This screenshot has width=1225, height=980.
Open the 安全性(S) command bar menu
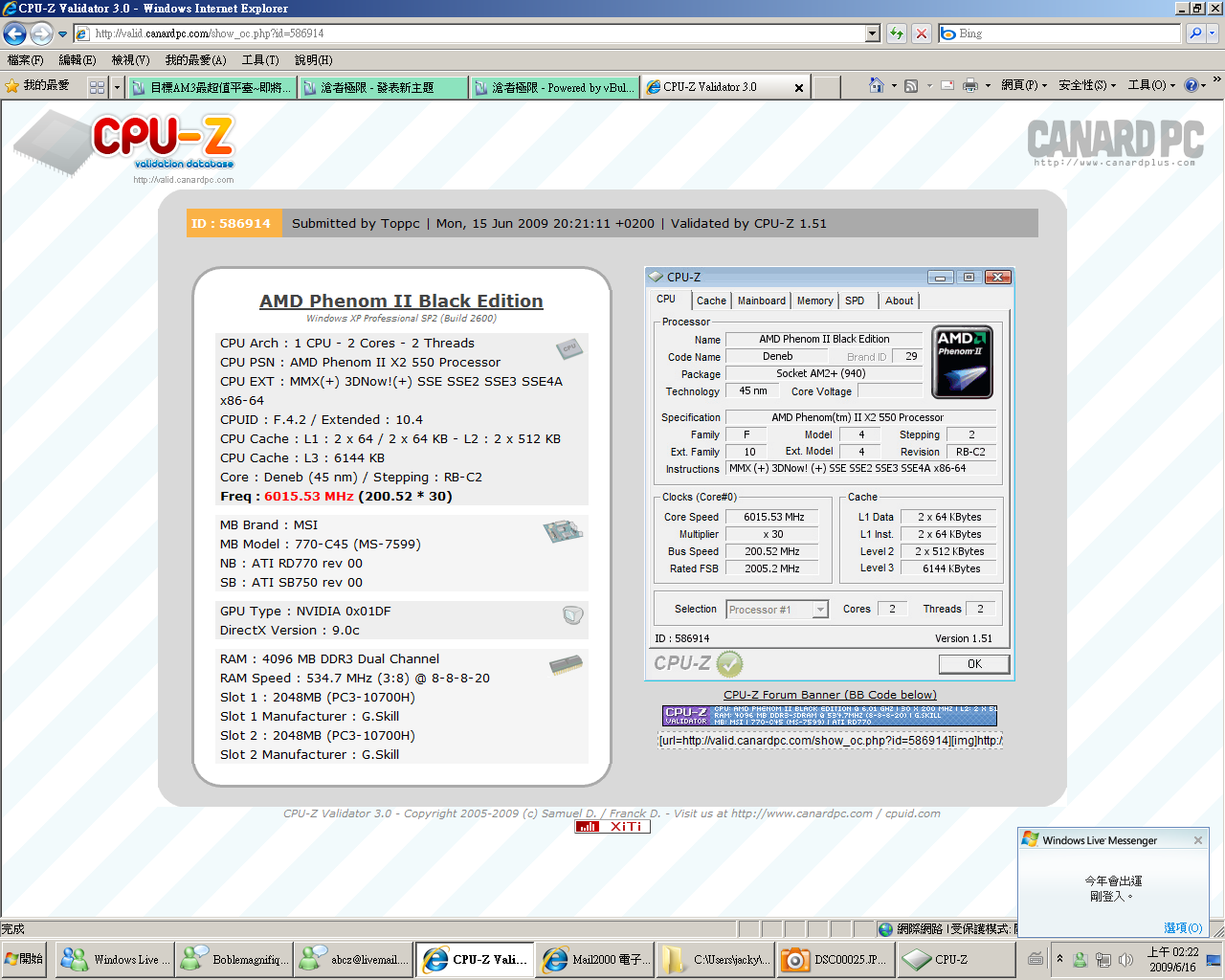1087,85
